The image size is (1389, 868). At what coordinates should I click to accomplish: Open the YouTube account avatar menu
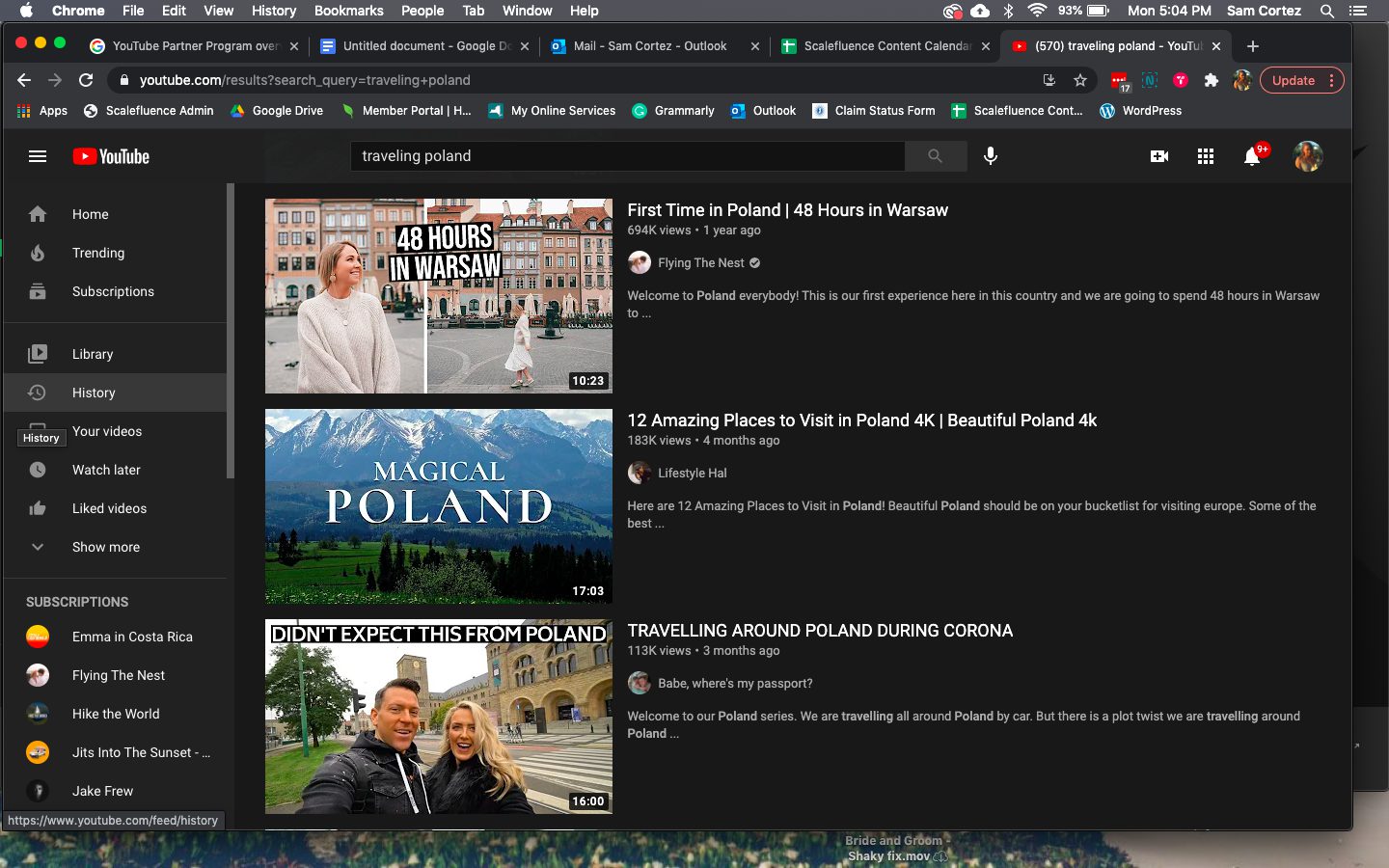click(1308, 156)
